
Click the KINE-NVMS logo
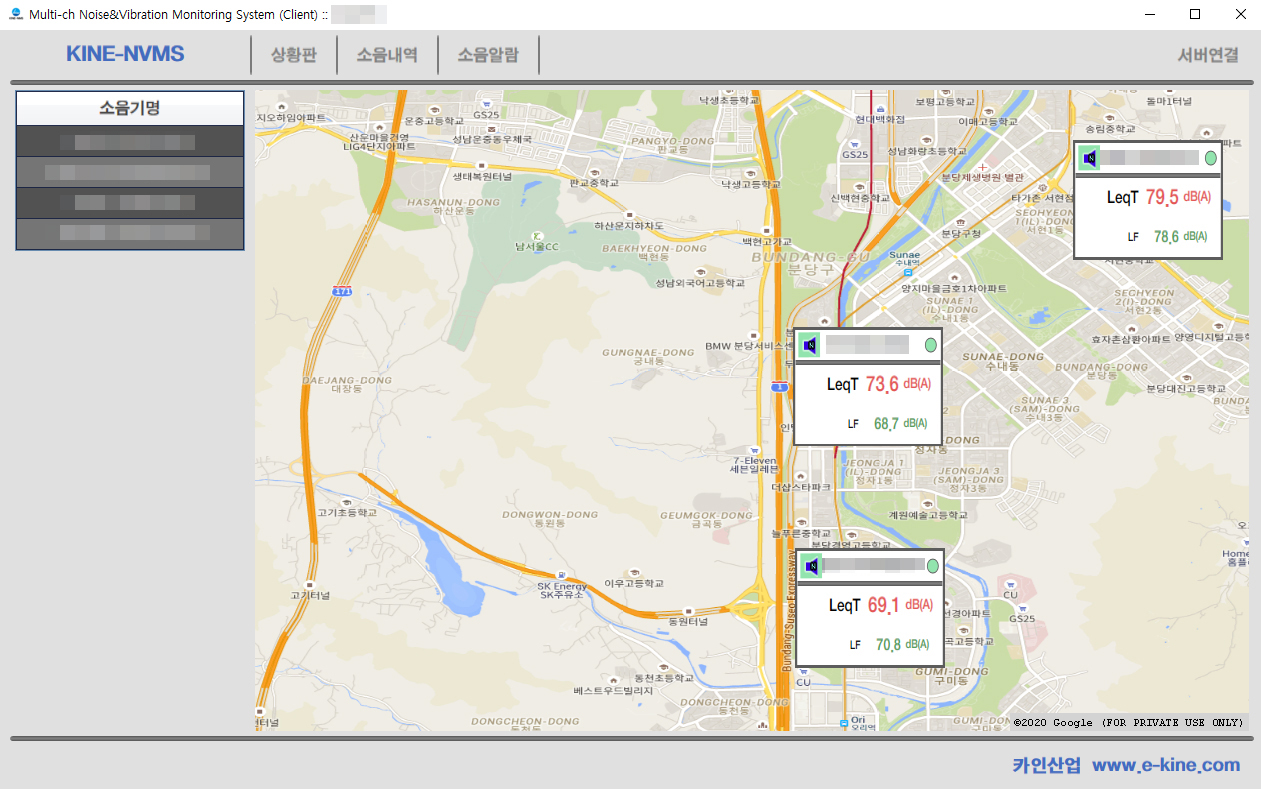point(125,54)
